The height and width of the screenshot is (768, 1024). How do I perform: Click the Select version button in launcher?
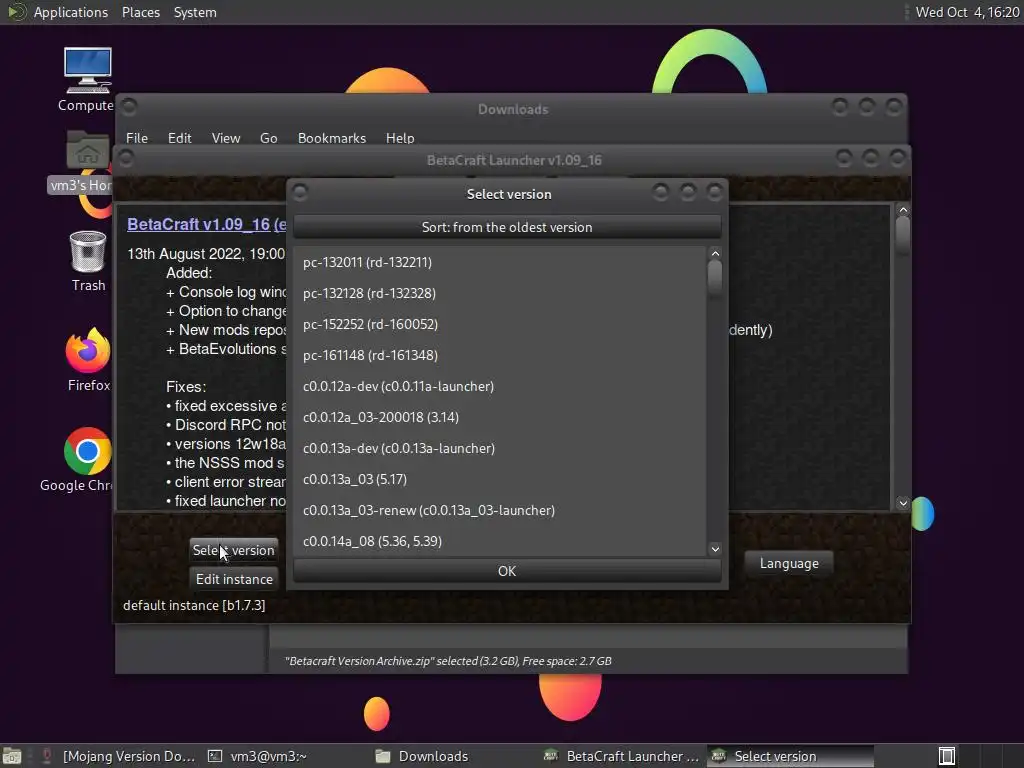(234, 551)
